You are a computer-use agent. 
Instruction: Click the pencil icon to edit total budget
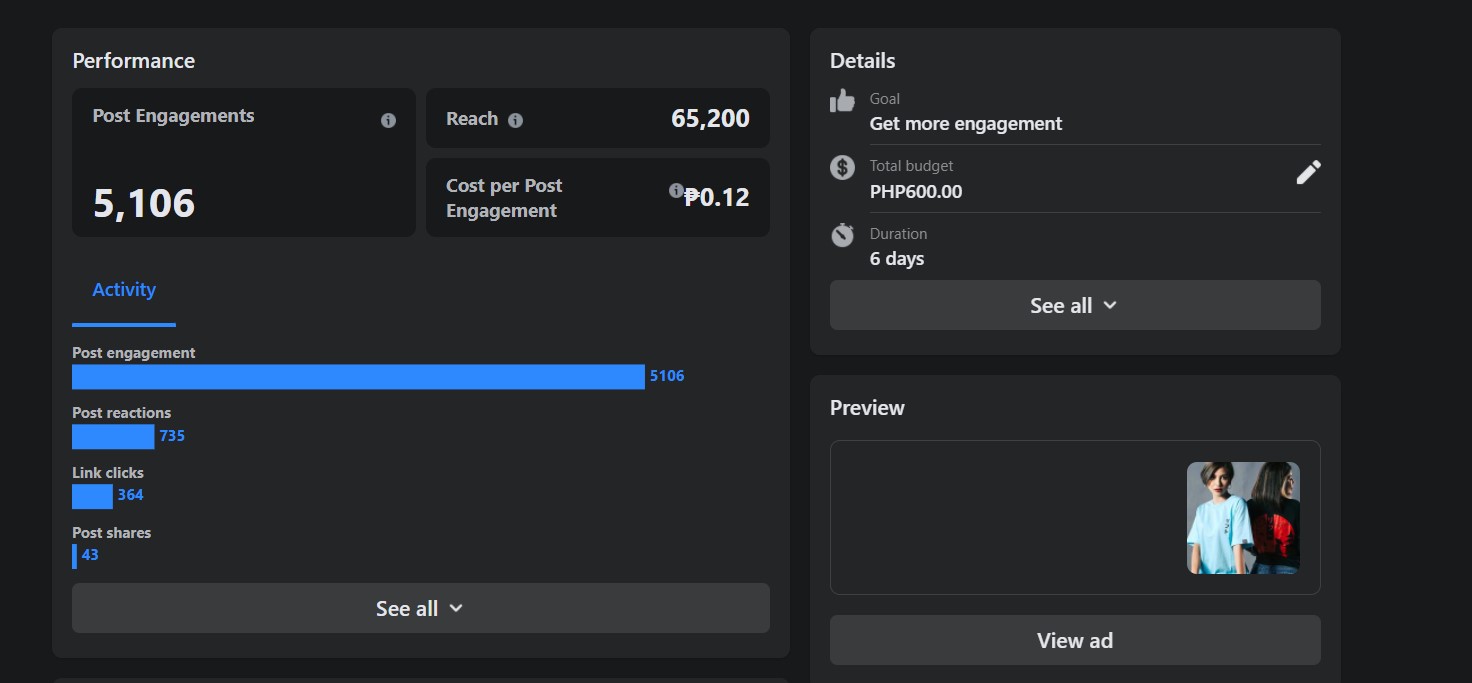(1308, 172)
